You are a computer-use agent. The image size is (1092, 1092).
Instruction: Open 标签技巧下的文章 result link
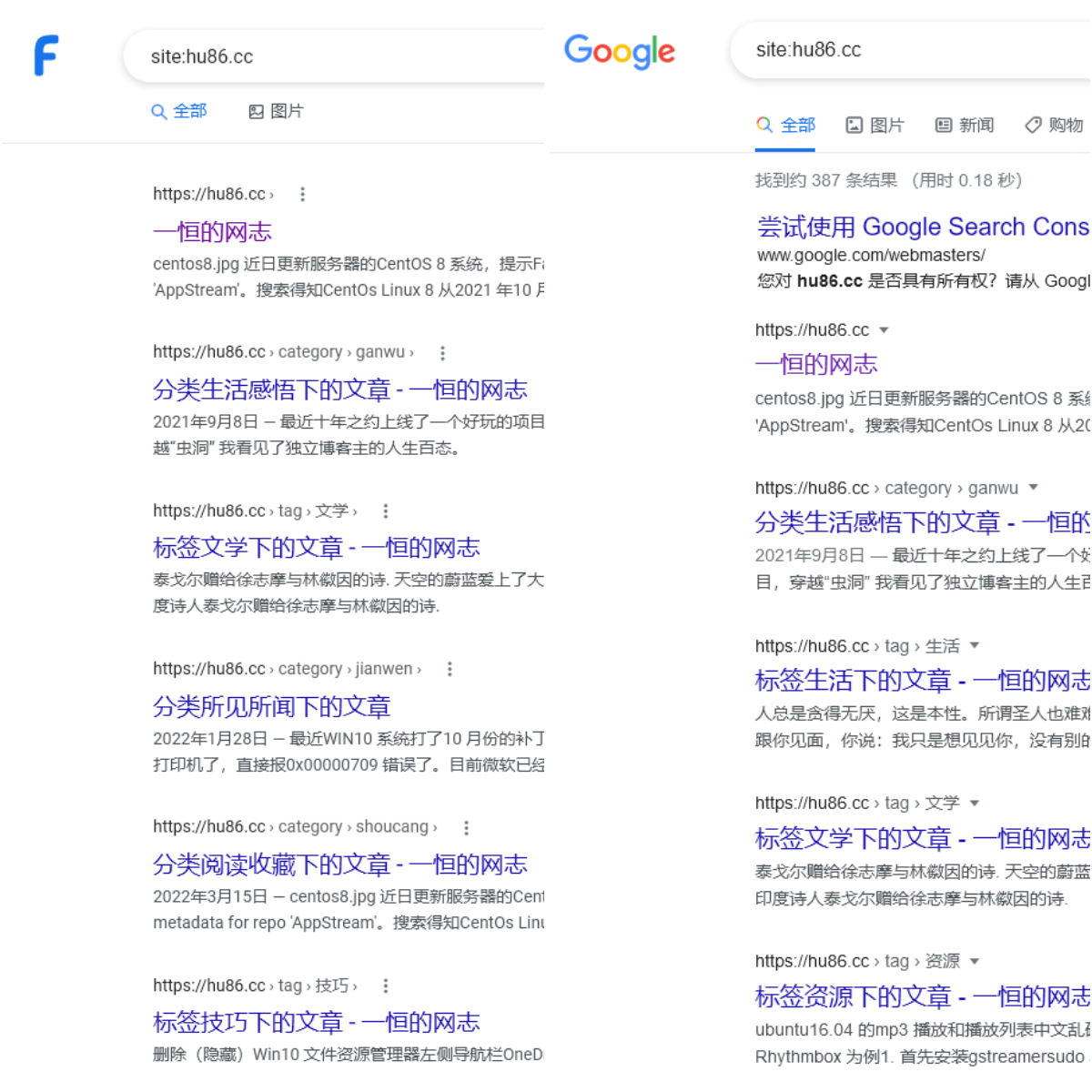tap(317, 1023)
